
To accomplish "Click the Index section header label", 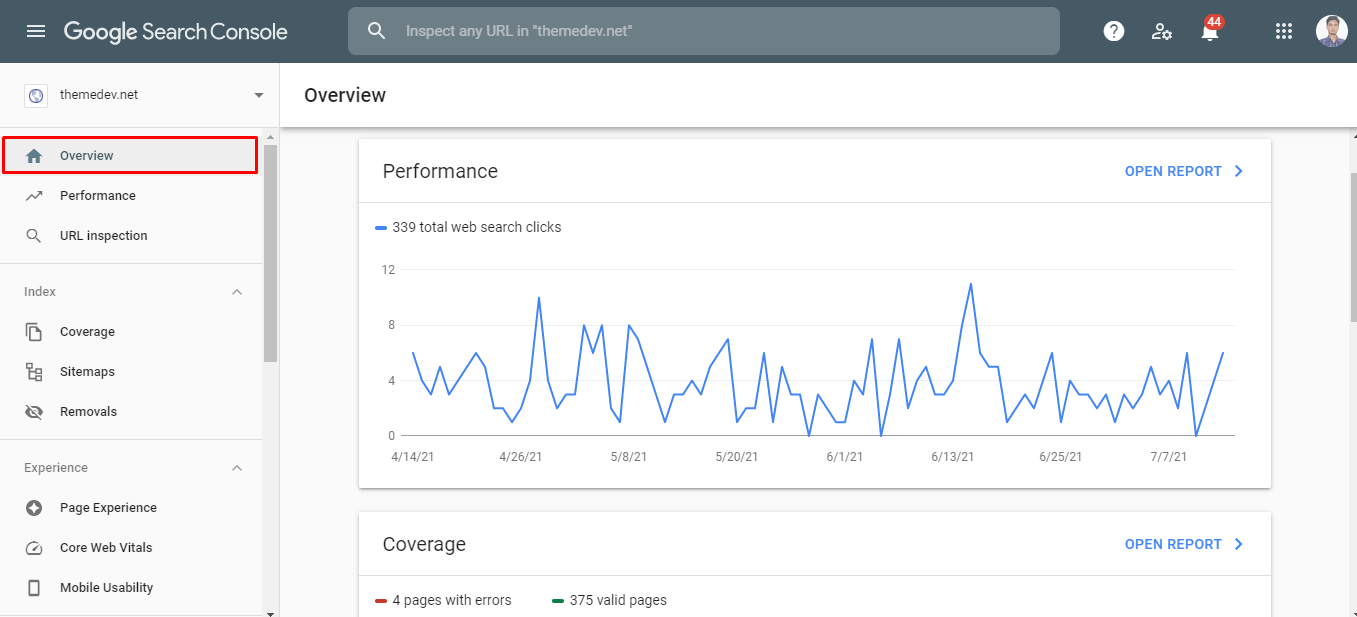I will (x=40, y=292).
